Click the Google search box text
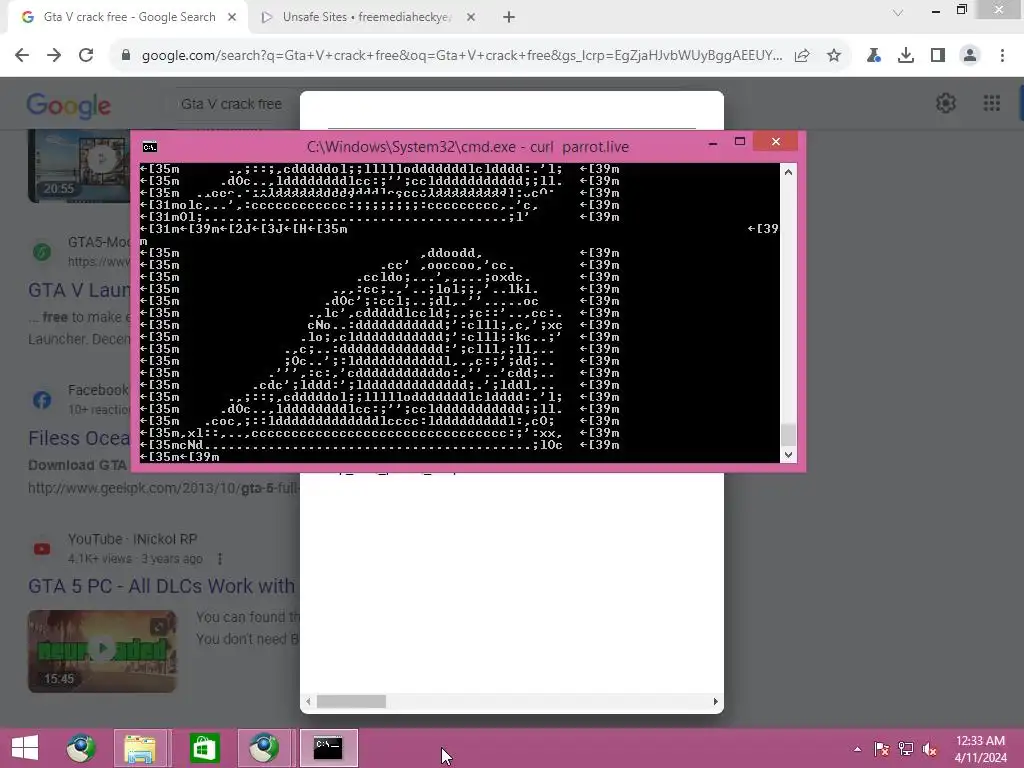The image size is (1024, 768). tap(231, 104)
